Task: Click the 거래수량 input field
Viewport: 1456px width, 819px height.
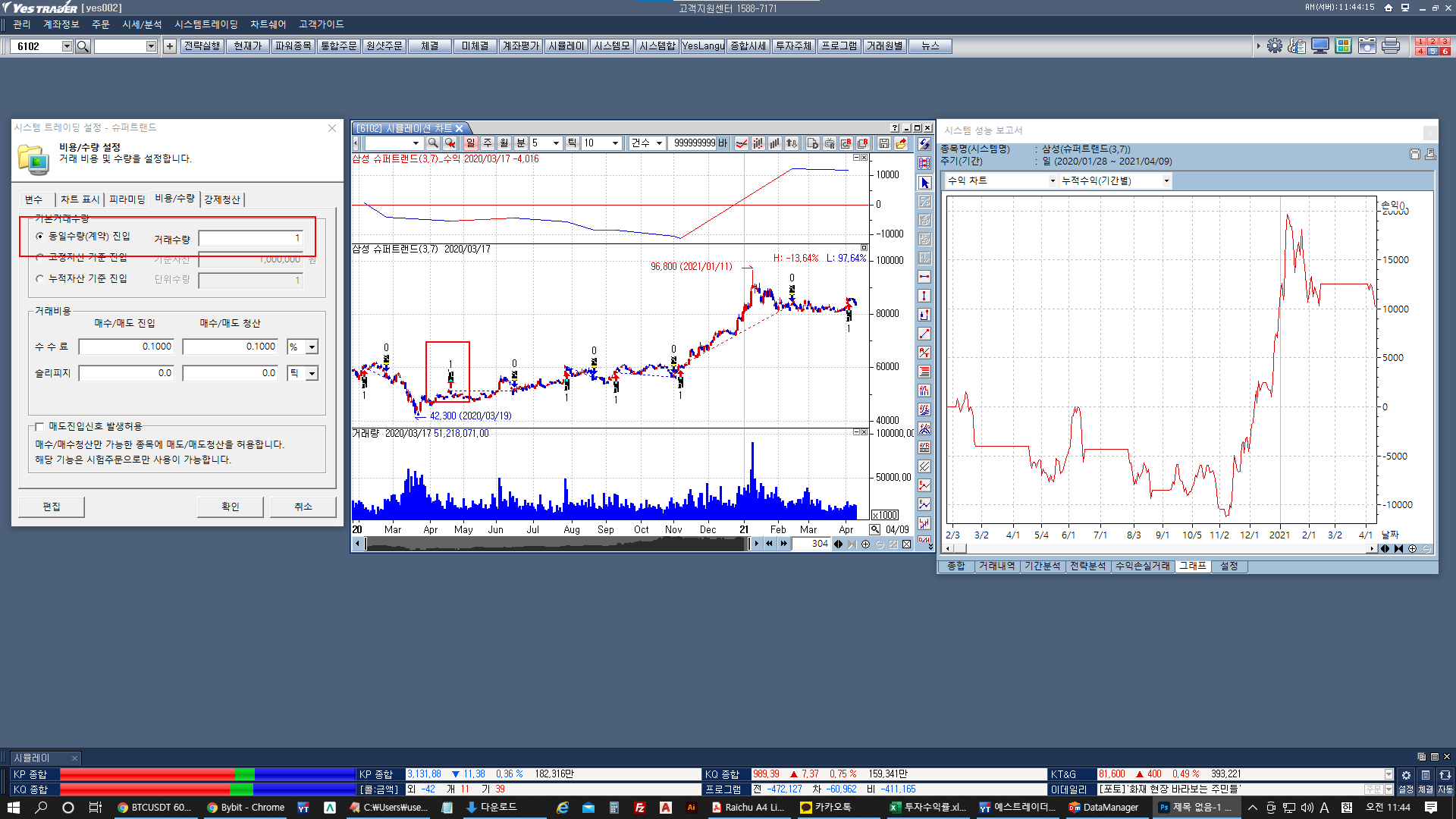Action: point(251,239)
